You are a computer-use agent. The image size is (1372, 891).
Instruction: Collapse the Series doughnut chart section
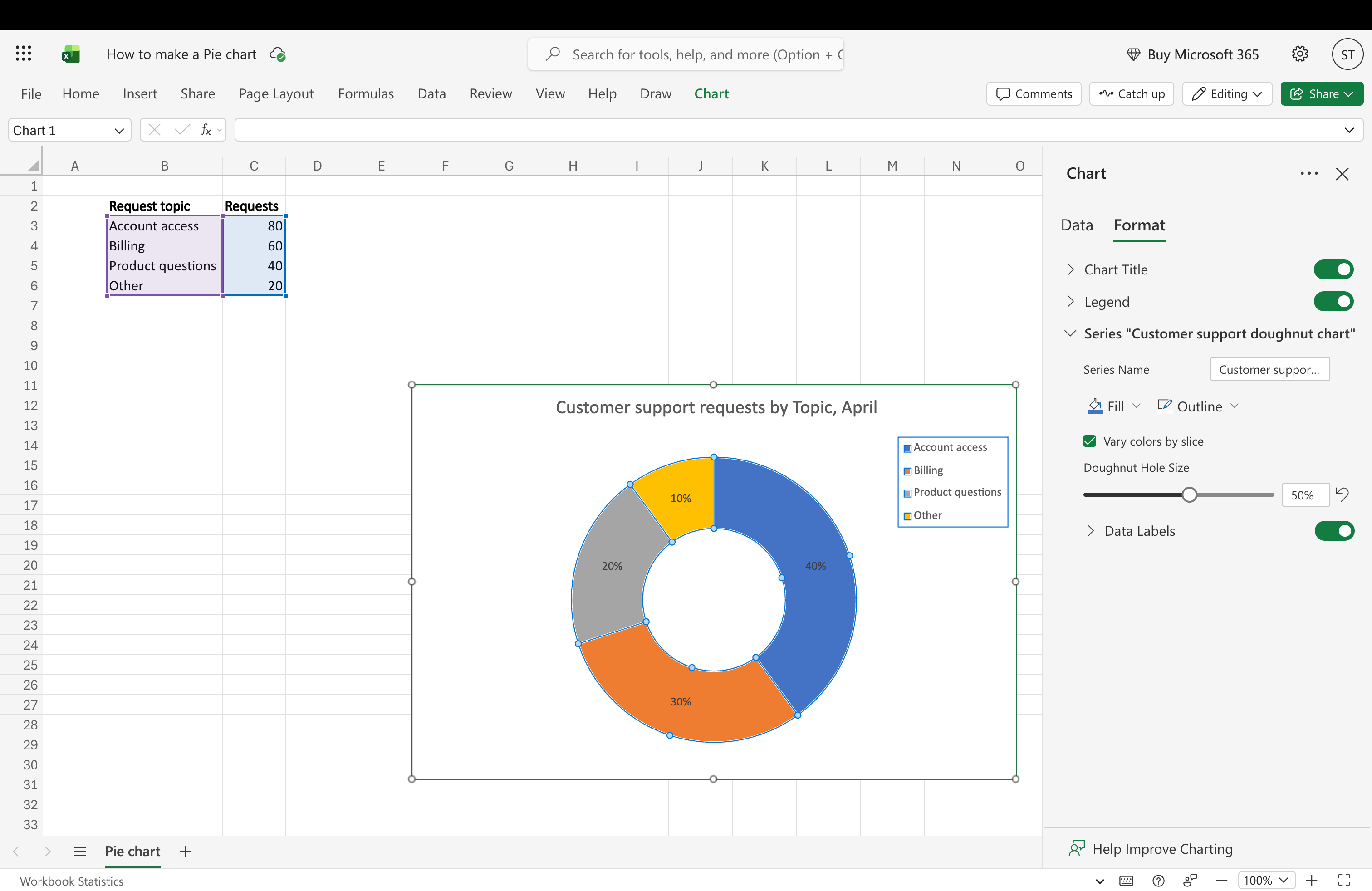tap(1070, 333)
